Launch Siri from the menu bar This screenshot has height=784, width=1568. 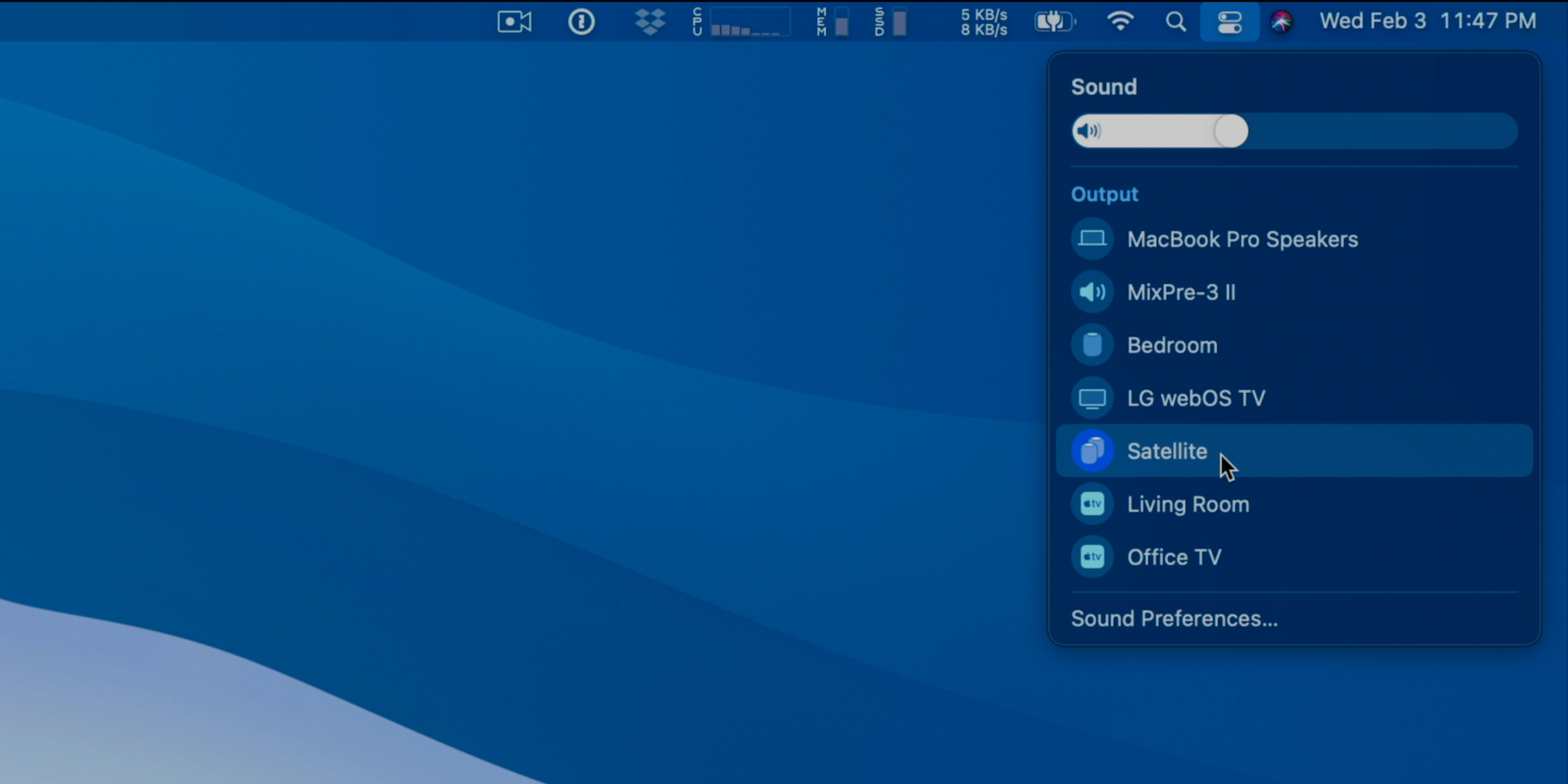(1281, 22)
